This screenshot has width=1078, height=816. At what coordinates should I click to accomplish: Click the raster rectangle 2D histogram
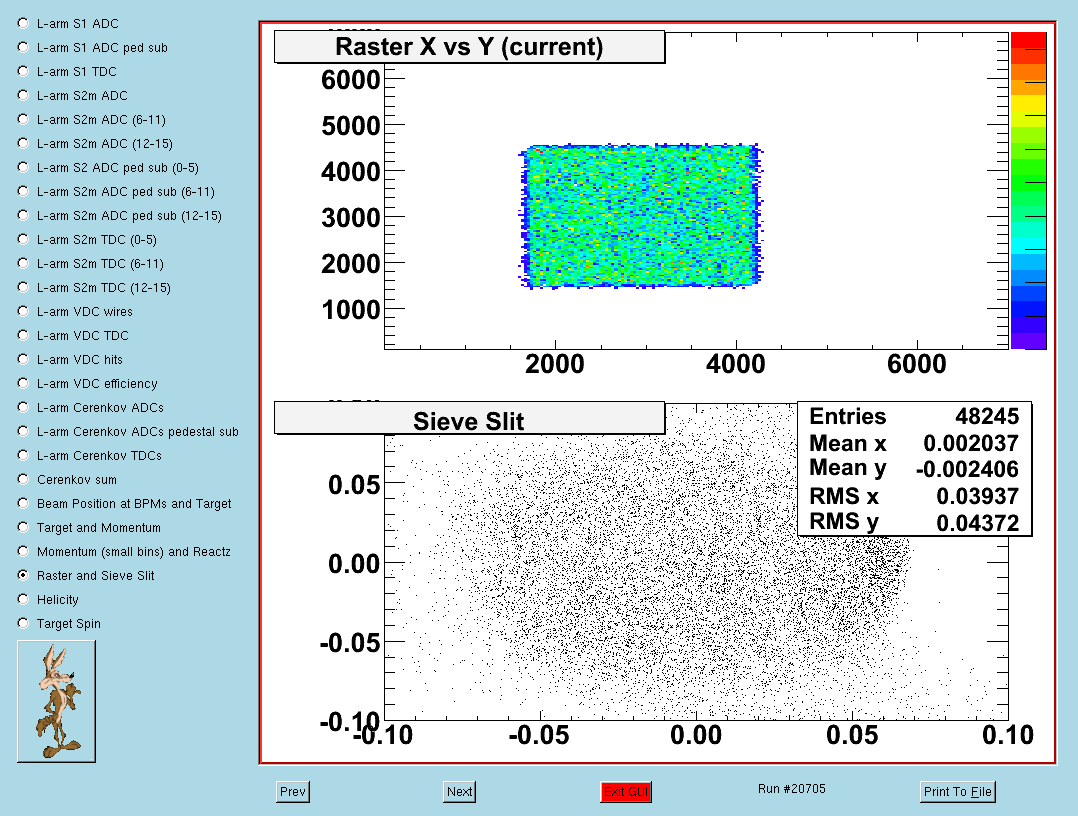[640, 216]
